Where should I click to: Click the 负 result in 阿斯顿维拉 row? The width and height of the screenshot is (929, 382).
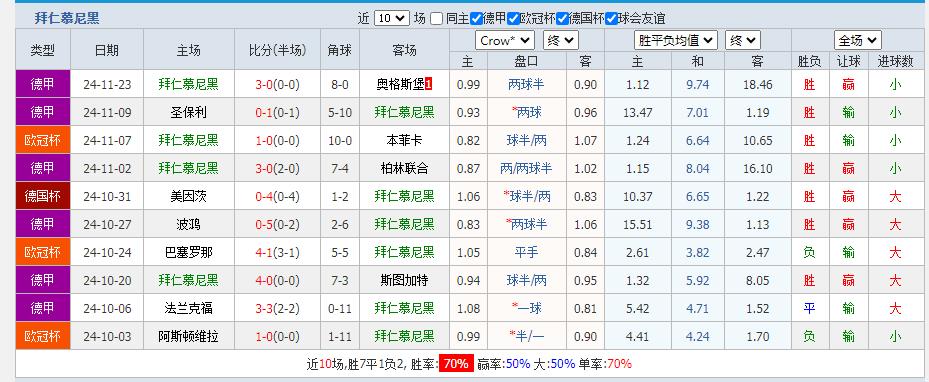point(809,336)
